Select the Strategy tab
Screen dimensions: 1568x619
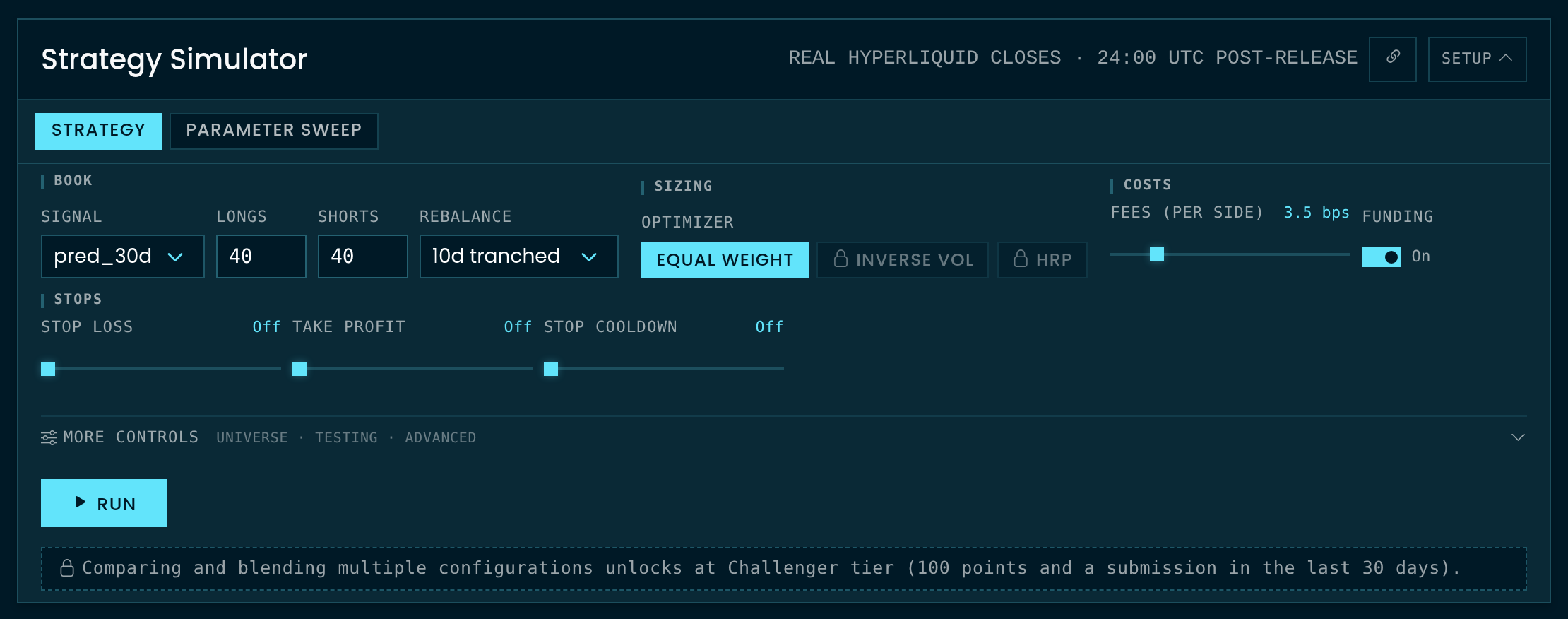(x=98, y=131)
